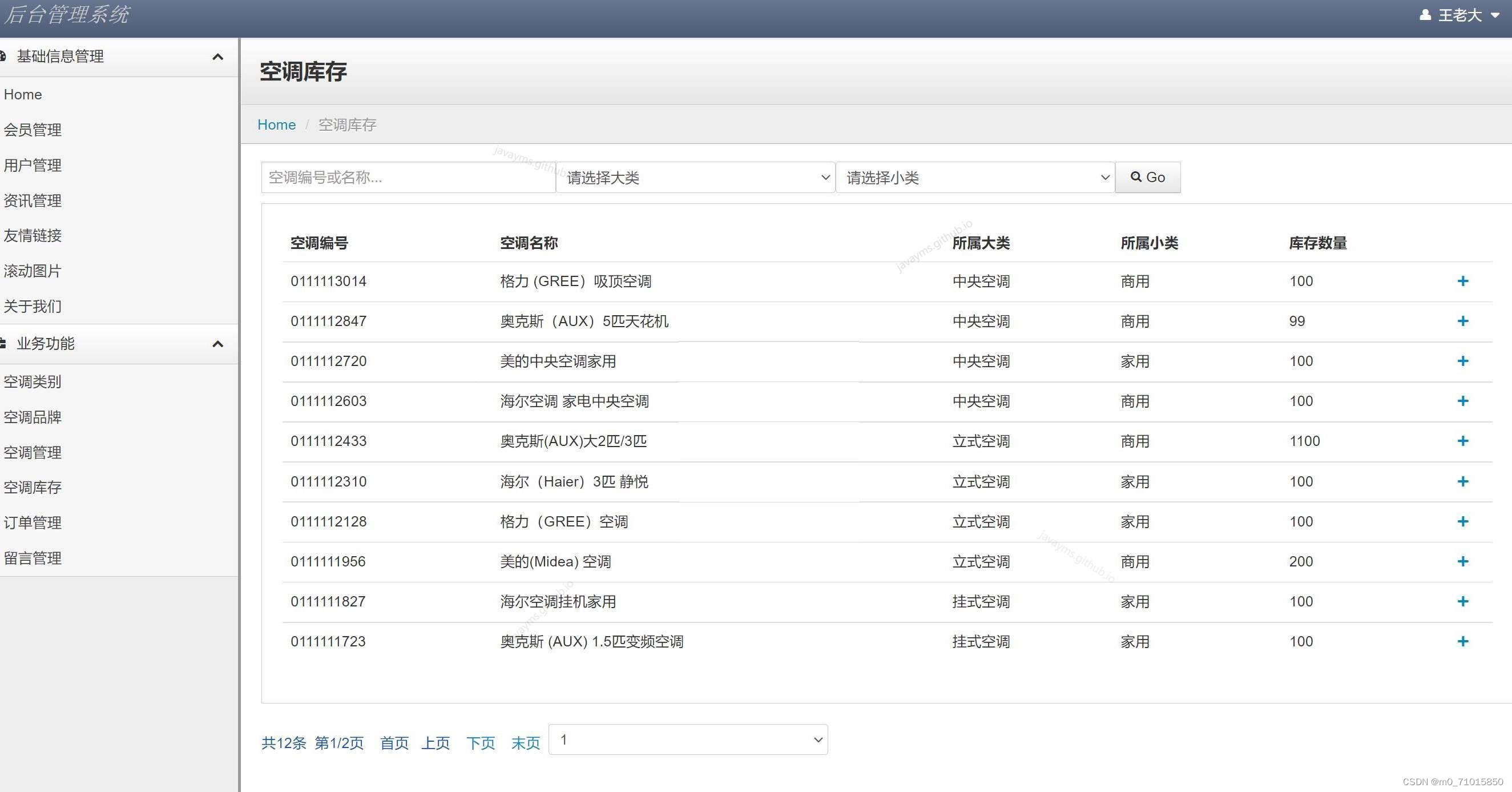Click the 所属大类 column header
The image size is (1512, 792).
click(x=981, y=243)
